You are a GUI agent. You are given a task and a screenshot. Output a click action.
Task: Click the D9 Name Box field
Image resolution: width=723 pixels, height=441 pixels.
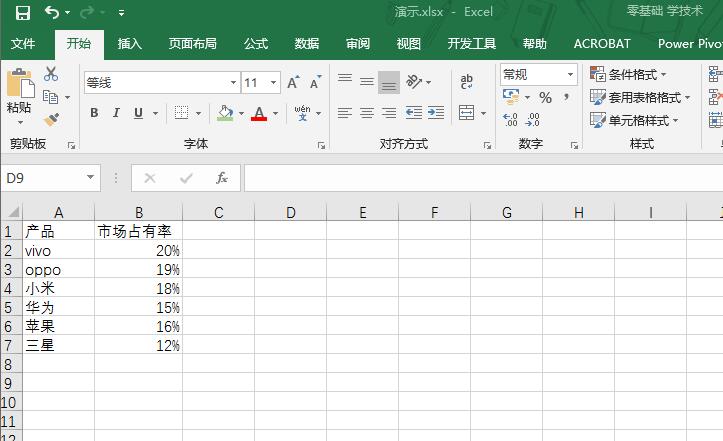pos(51,178)
